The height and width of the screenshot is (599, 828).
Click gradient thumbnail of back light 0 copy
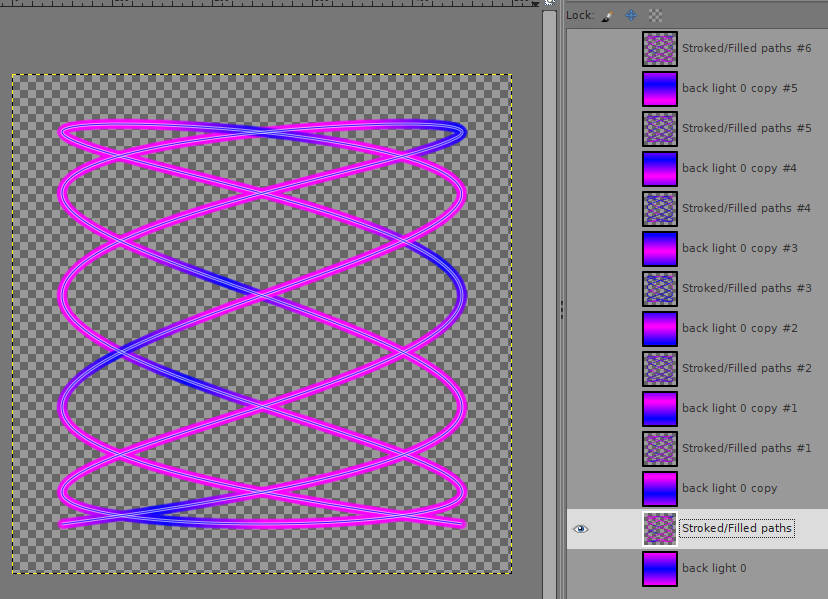tap(660, 489)
